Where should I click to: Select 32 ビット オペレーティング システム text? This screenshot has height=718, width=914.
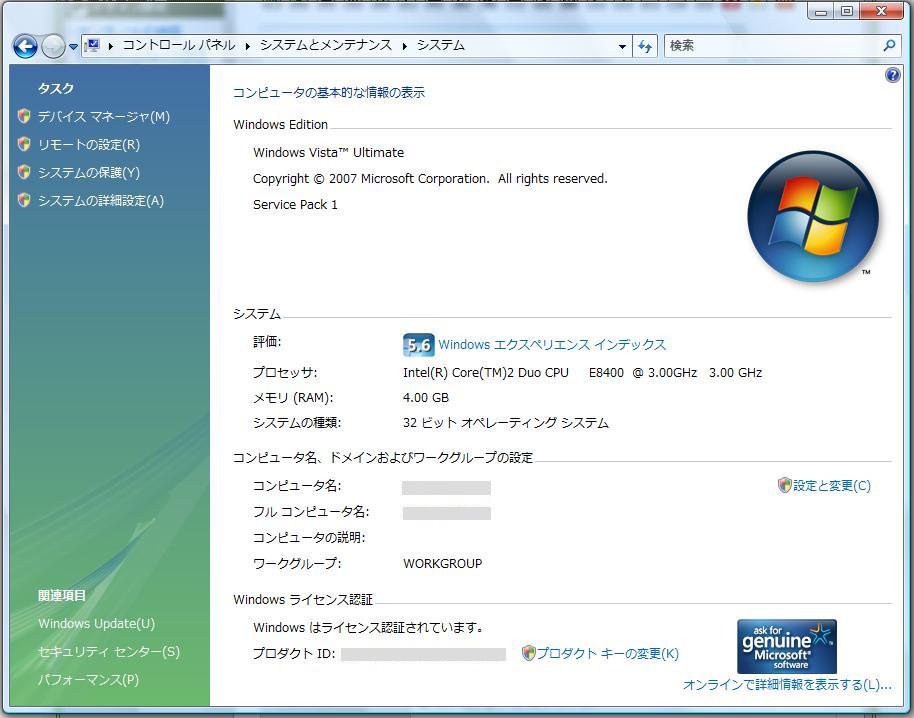506,423
